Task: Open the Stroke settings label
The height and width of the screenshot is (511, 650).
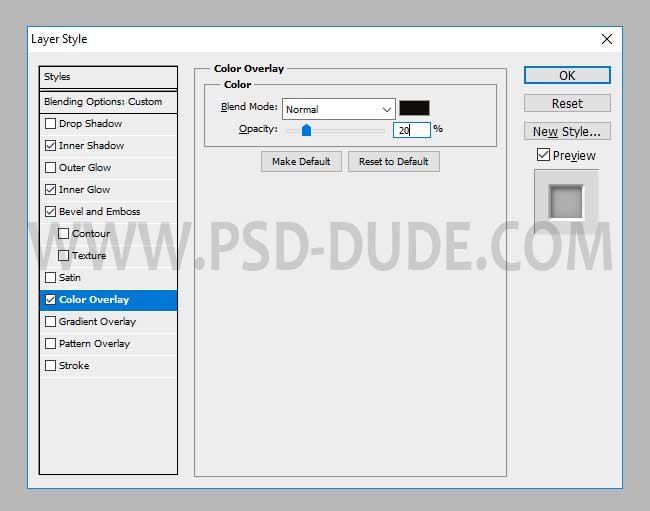Action: click(x=74, y=366)
